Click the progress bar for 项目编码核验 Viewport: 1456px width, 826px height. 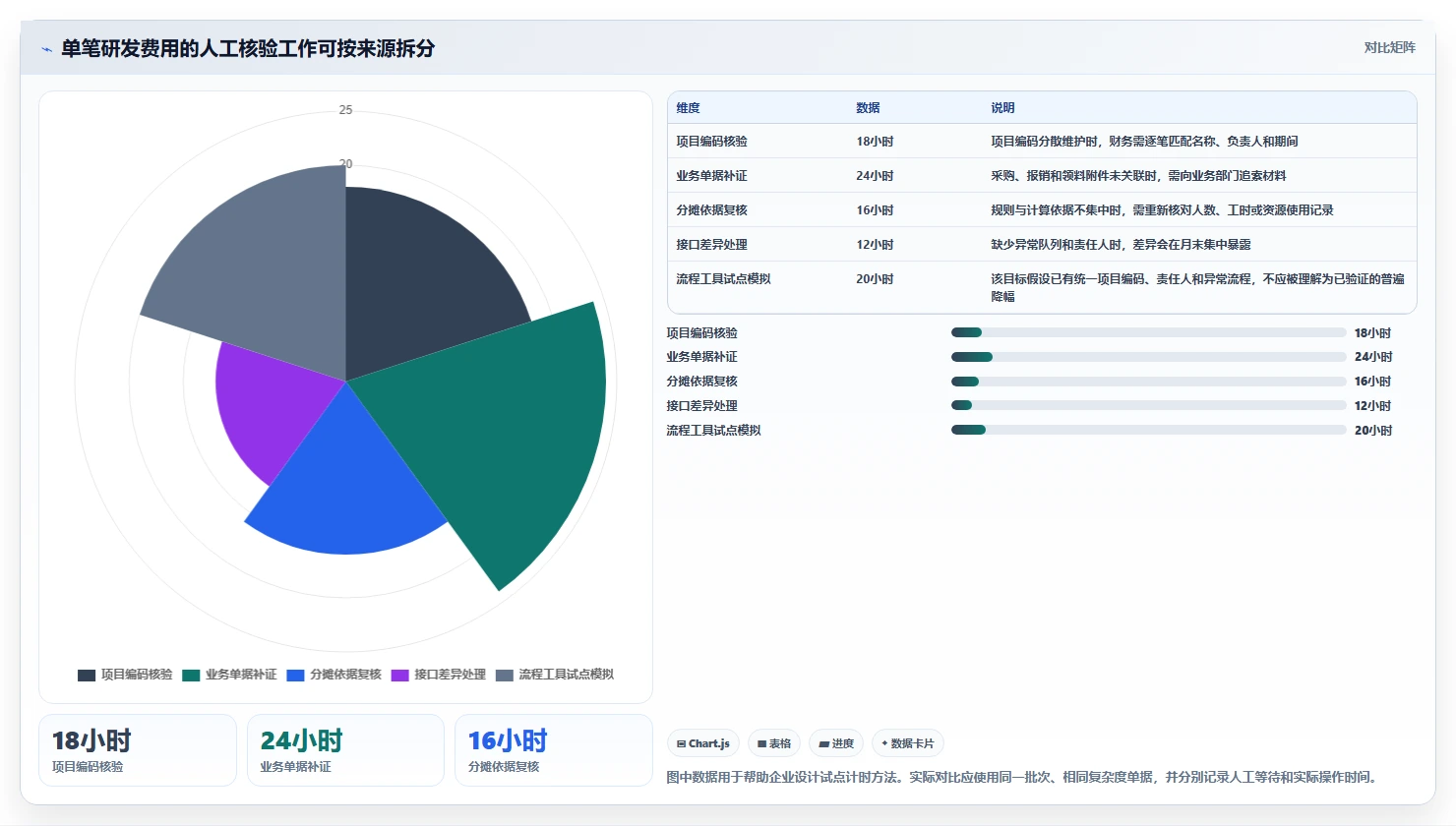pyautogui.click(x=1148, y=332)
